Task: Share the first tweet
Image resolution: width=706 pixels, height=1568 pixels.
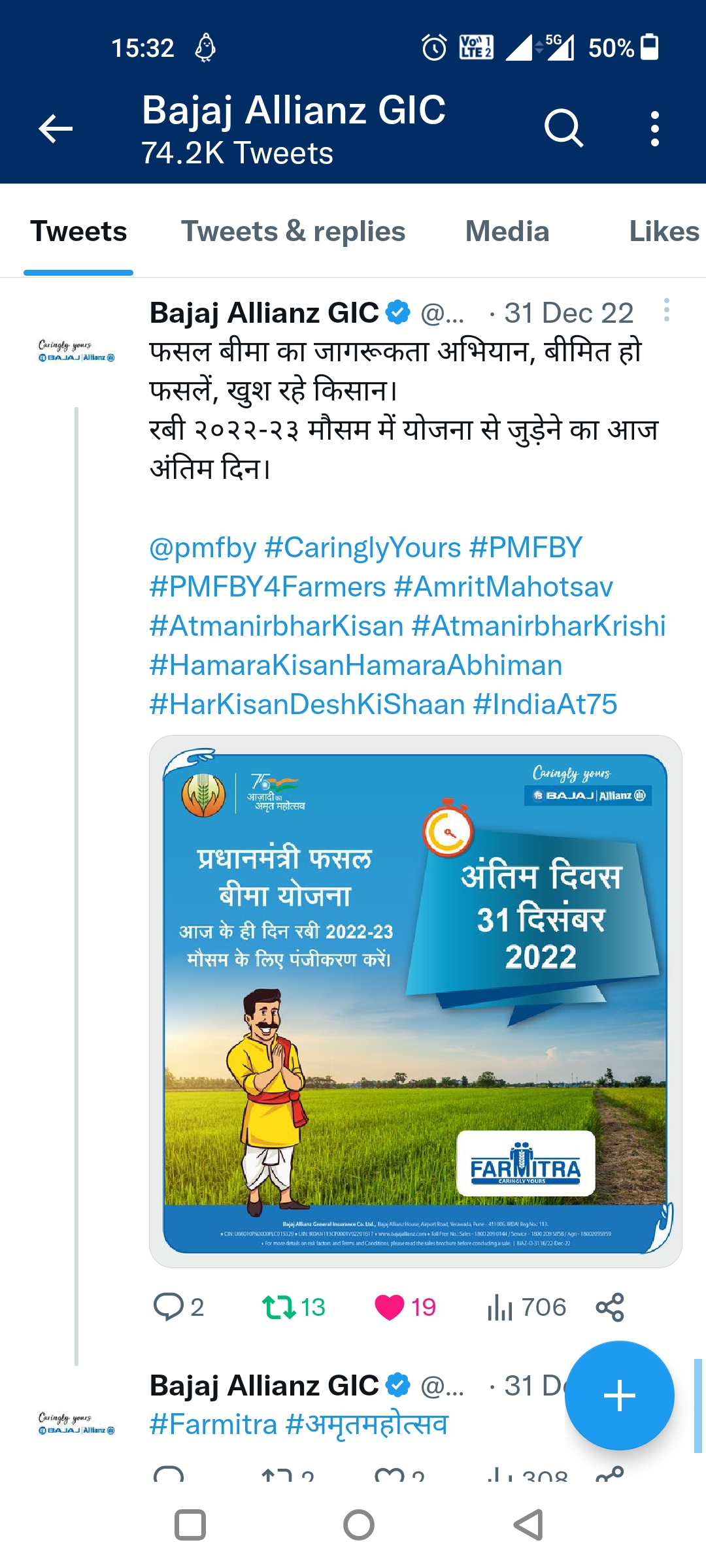Action: point(610,1307)
